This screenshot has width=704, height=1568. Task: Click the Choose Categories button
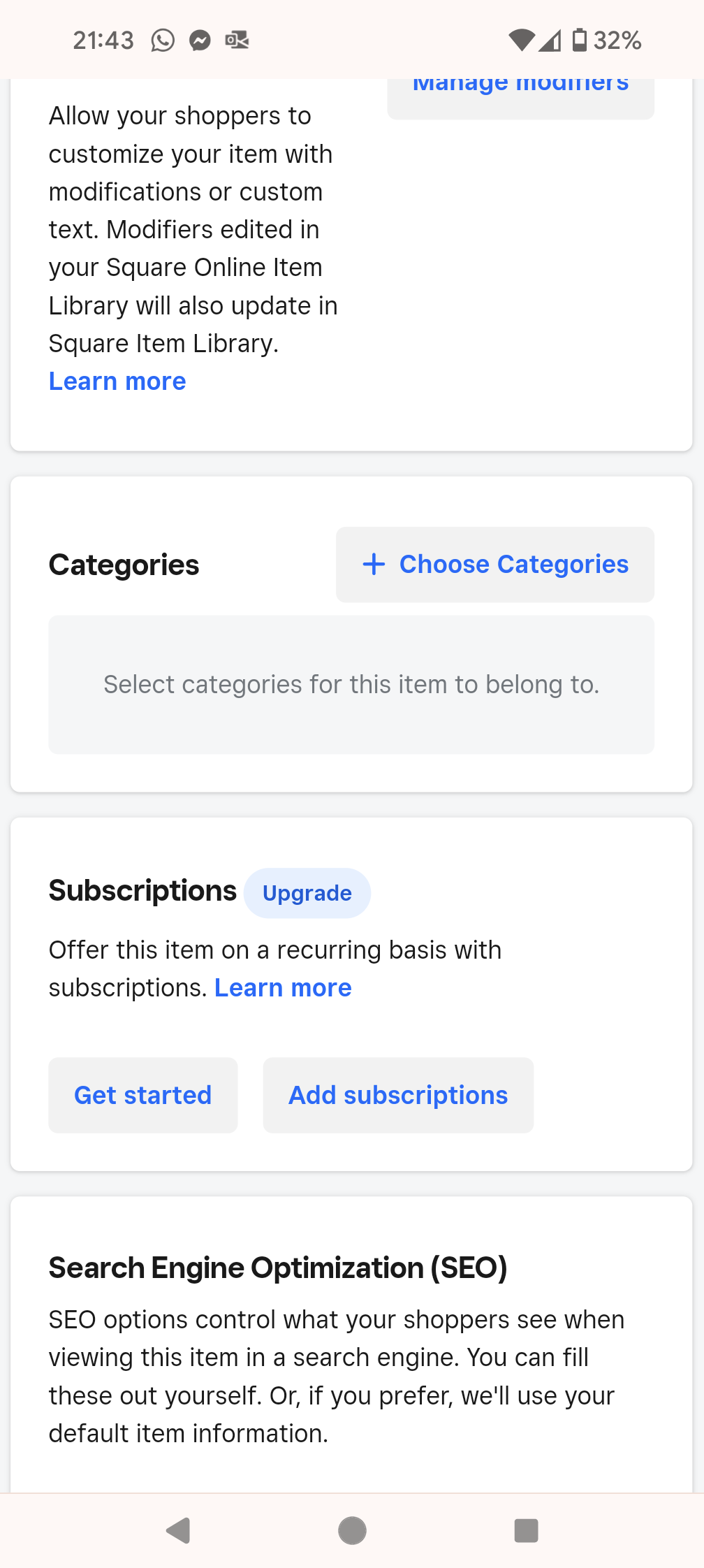click(494, 564)
